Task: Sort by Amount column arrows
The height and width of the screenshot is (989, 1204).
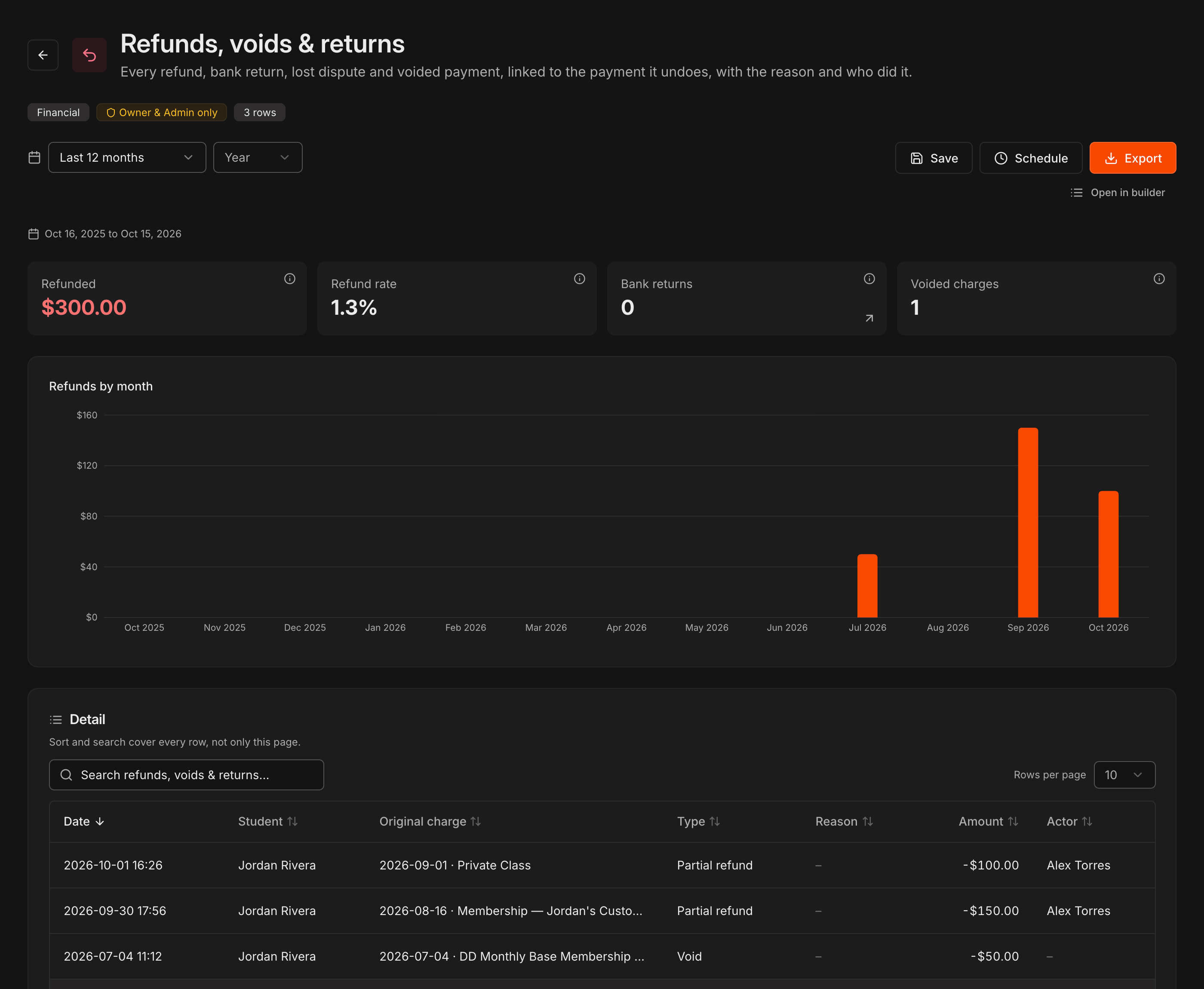Action: 1013,821
